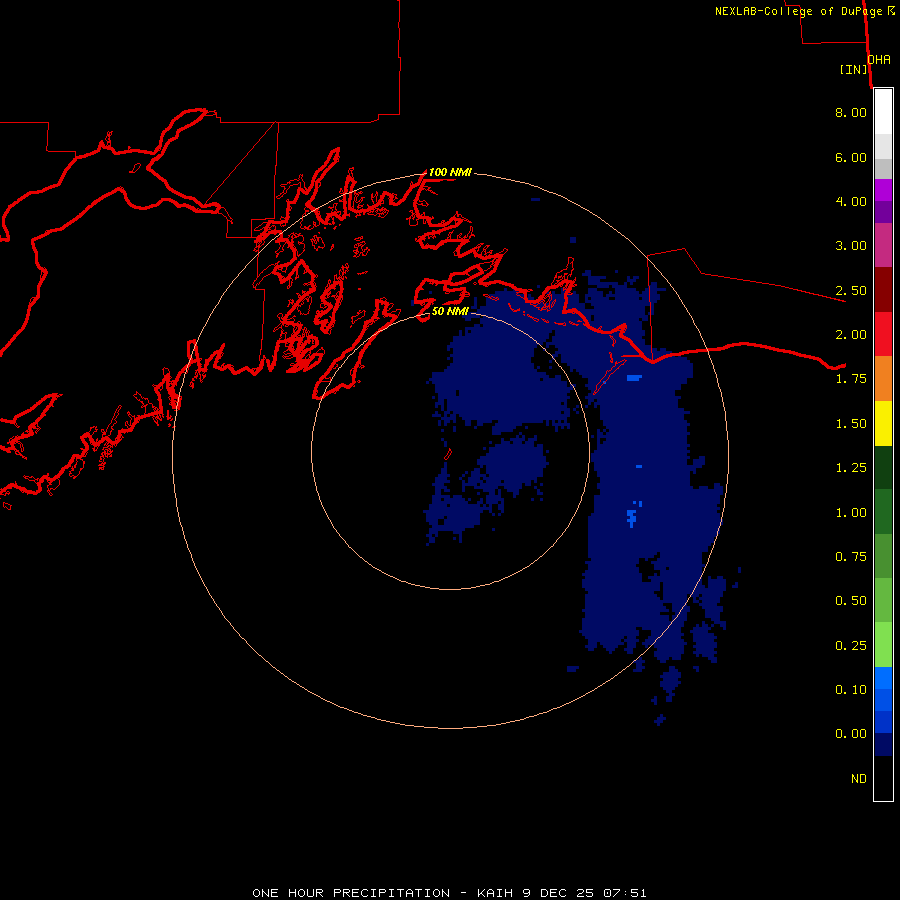The height and width of the screenshot is (900, 900).
Task: Select the 2.00 scale label
Action: (x=851, y=335)
